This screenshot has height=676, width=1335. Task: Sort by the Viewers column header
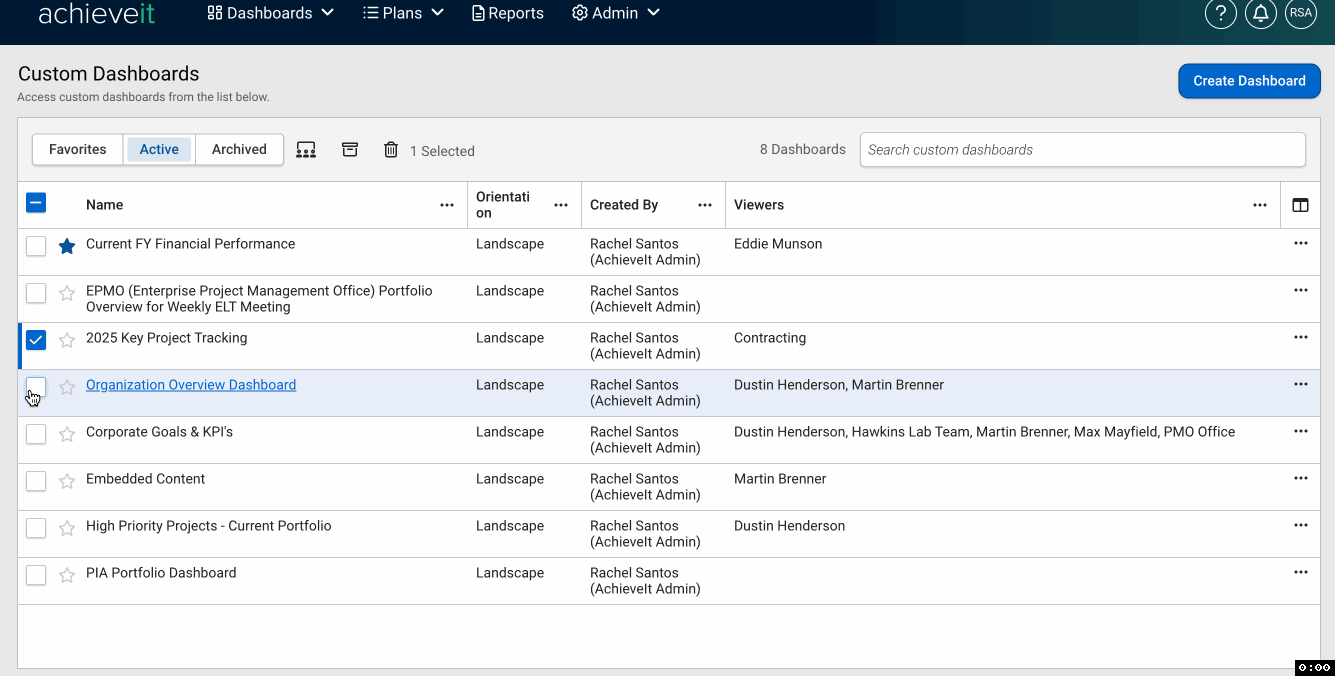click(x=759, y=205)
